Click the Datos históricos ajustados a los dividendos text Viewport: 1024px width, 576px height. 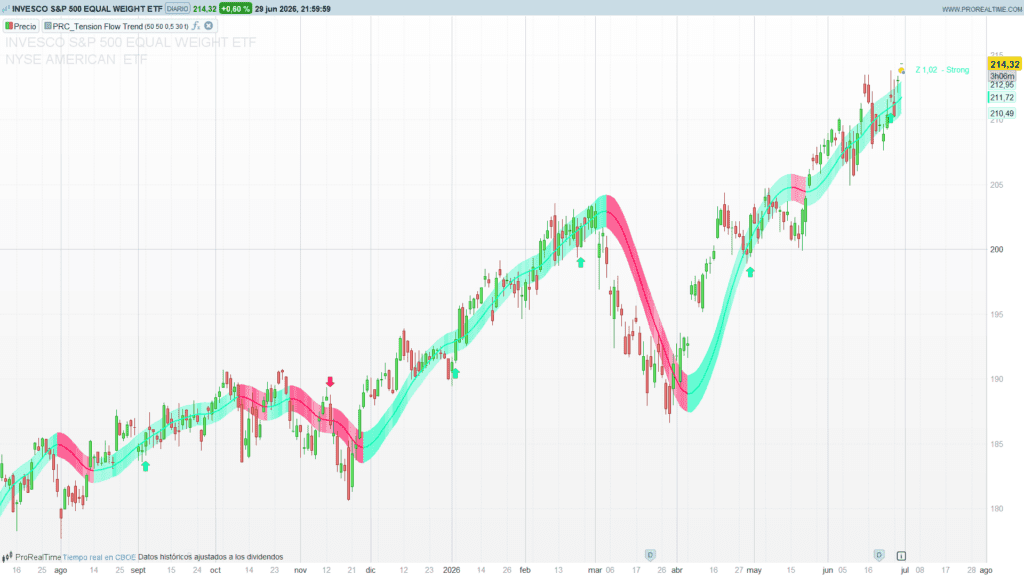point(210,557)
